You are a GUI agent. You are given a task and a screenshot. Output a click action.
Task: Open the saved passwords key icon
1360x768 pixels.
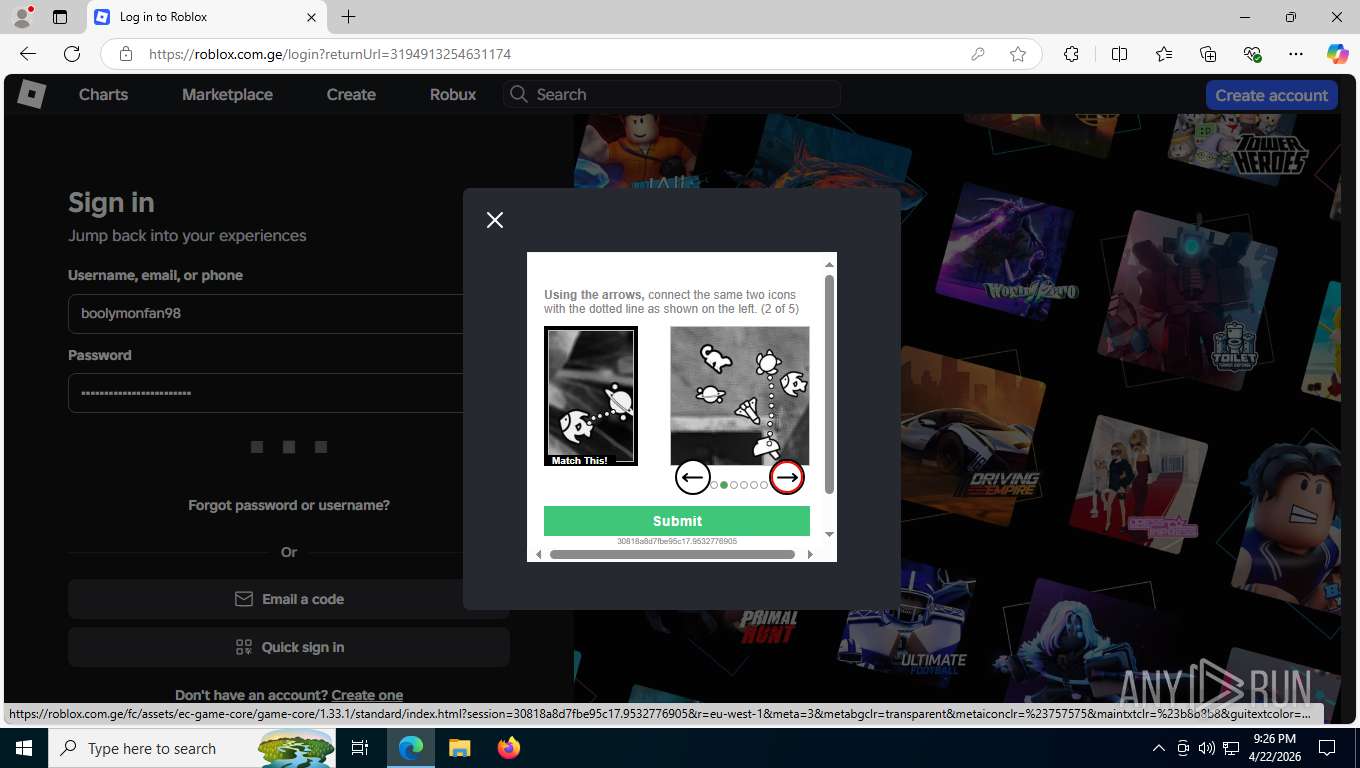click(x=978, y=54)
